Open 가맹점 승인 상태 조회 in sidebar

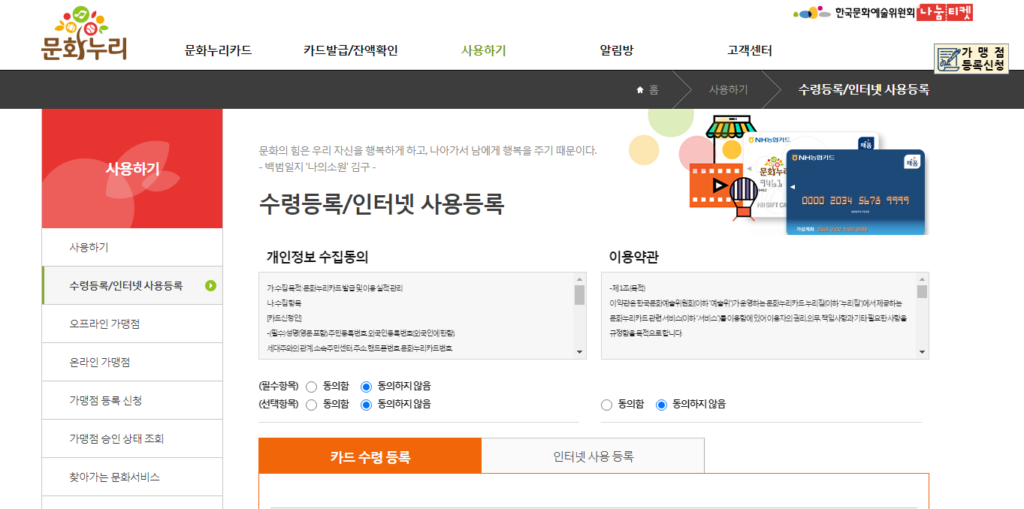pos(132,438)
